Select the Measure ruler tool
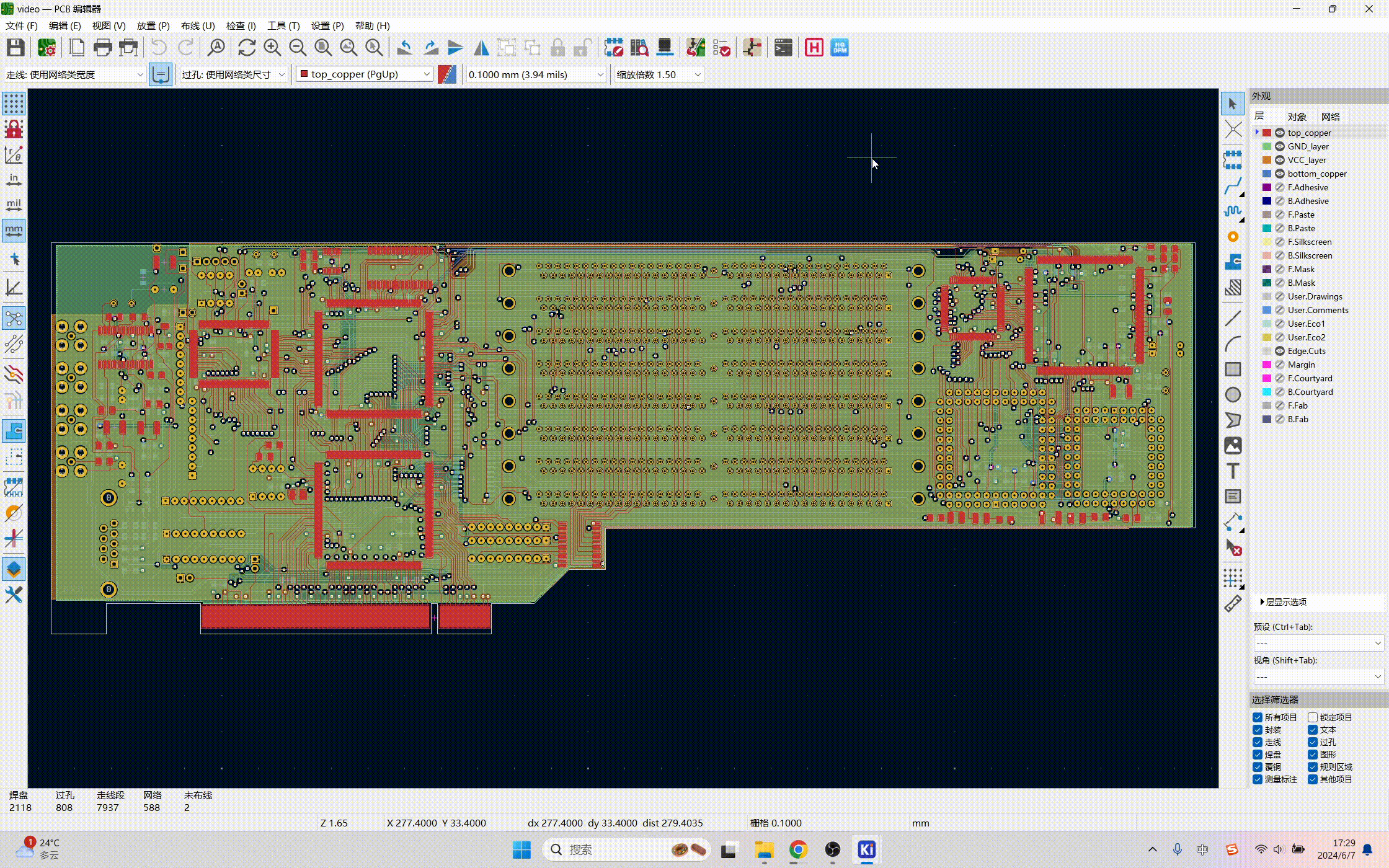Screen dimensions: 1389x868 [x=1233, y=603]
